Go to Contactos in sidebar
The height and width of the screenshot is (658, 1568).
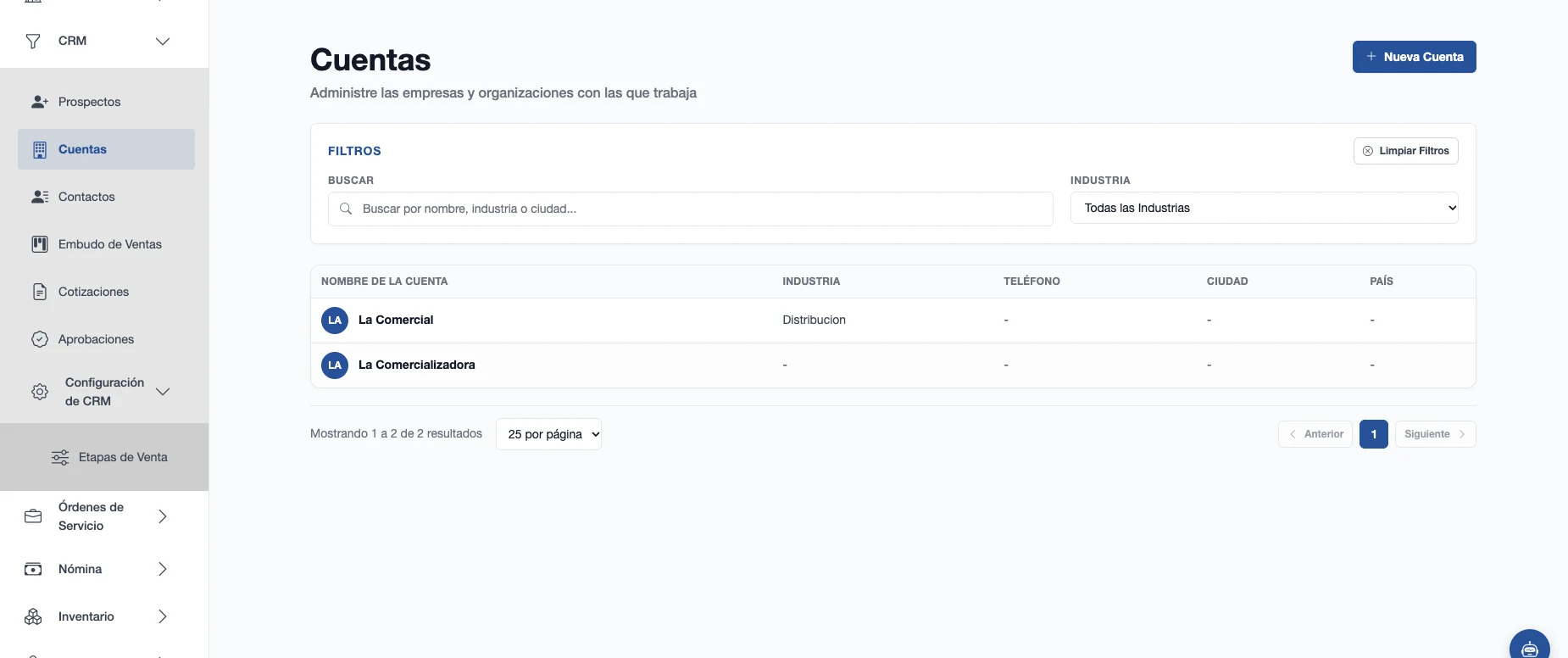(x=106, y=197)
